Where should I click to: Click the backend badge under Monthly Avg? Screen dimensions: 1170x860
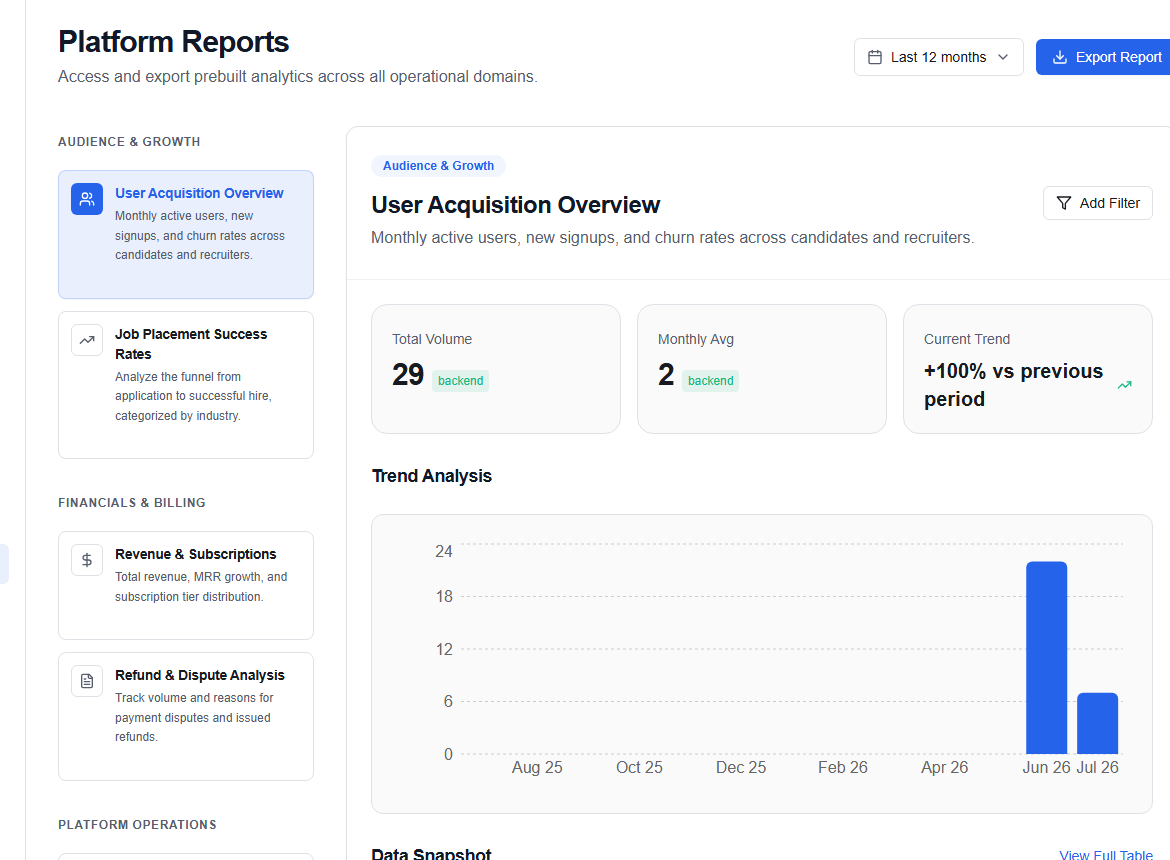pos(710,380)
